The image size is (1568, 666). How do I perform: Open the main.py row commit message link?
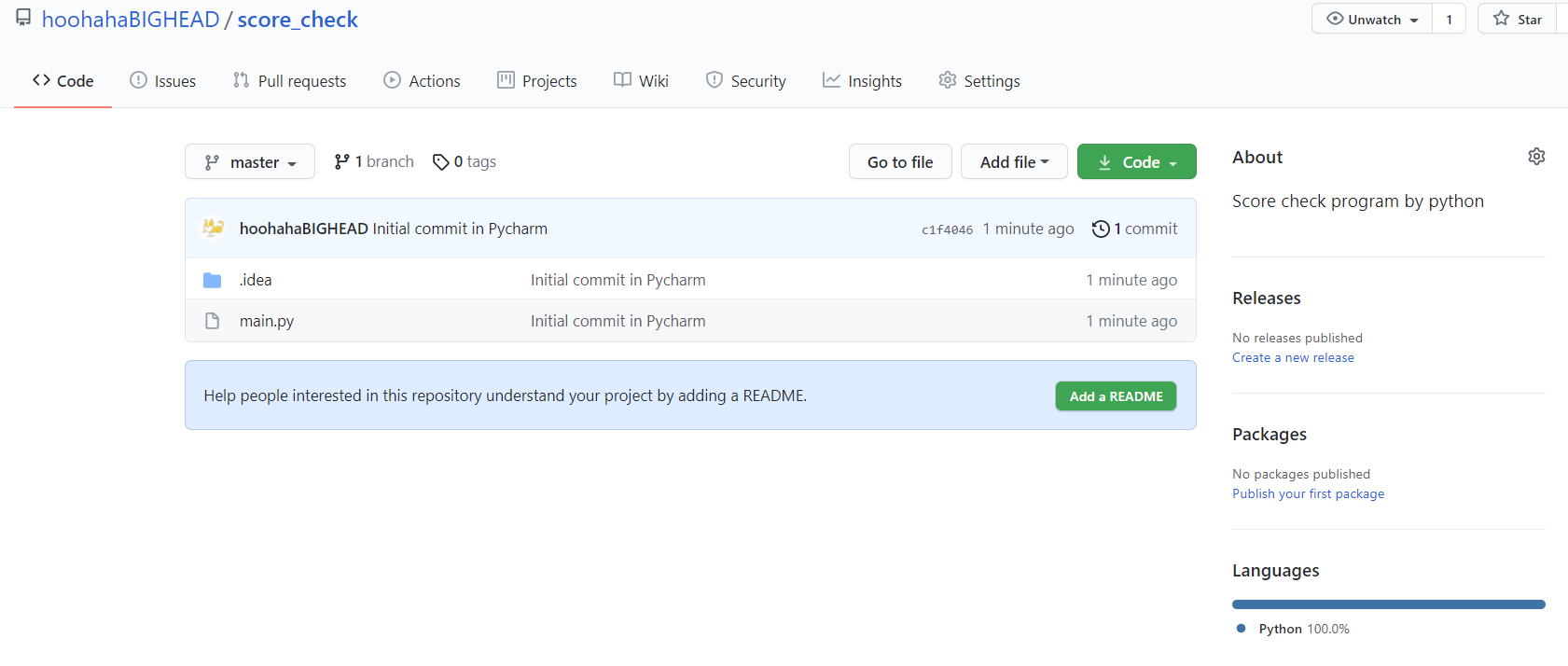pyautogui.click(x=618, y=321)
